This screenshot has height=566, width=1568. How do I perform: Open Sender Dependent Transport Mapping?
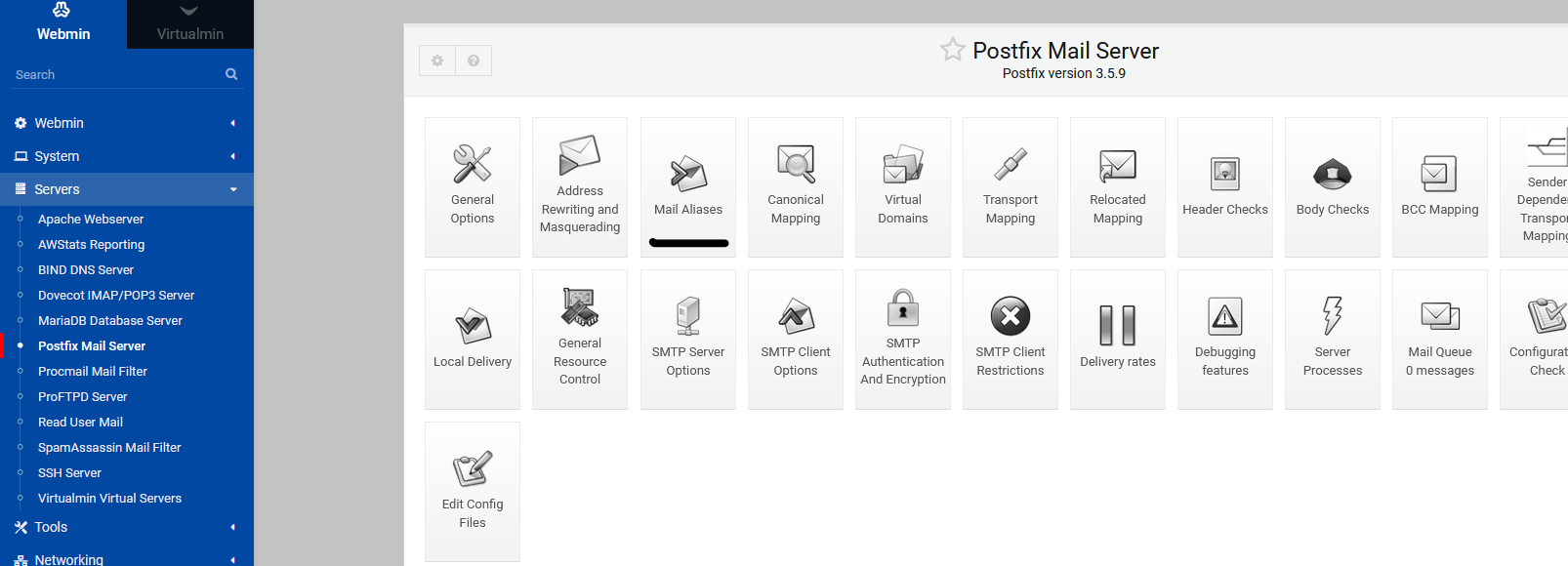pos(1535,187)
